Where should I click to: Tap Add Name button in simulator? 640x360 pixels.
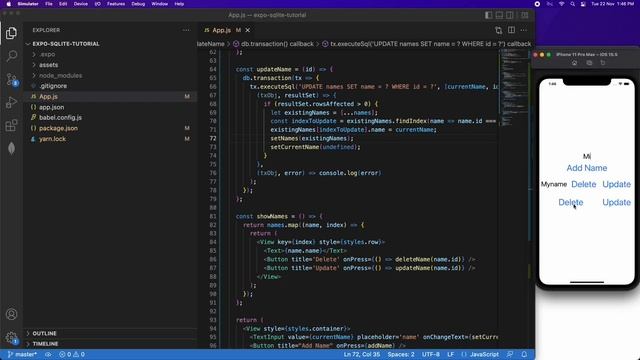pos(587,168)
